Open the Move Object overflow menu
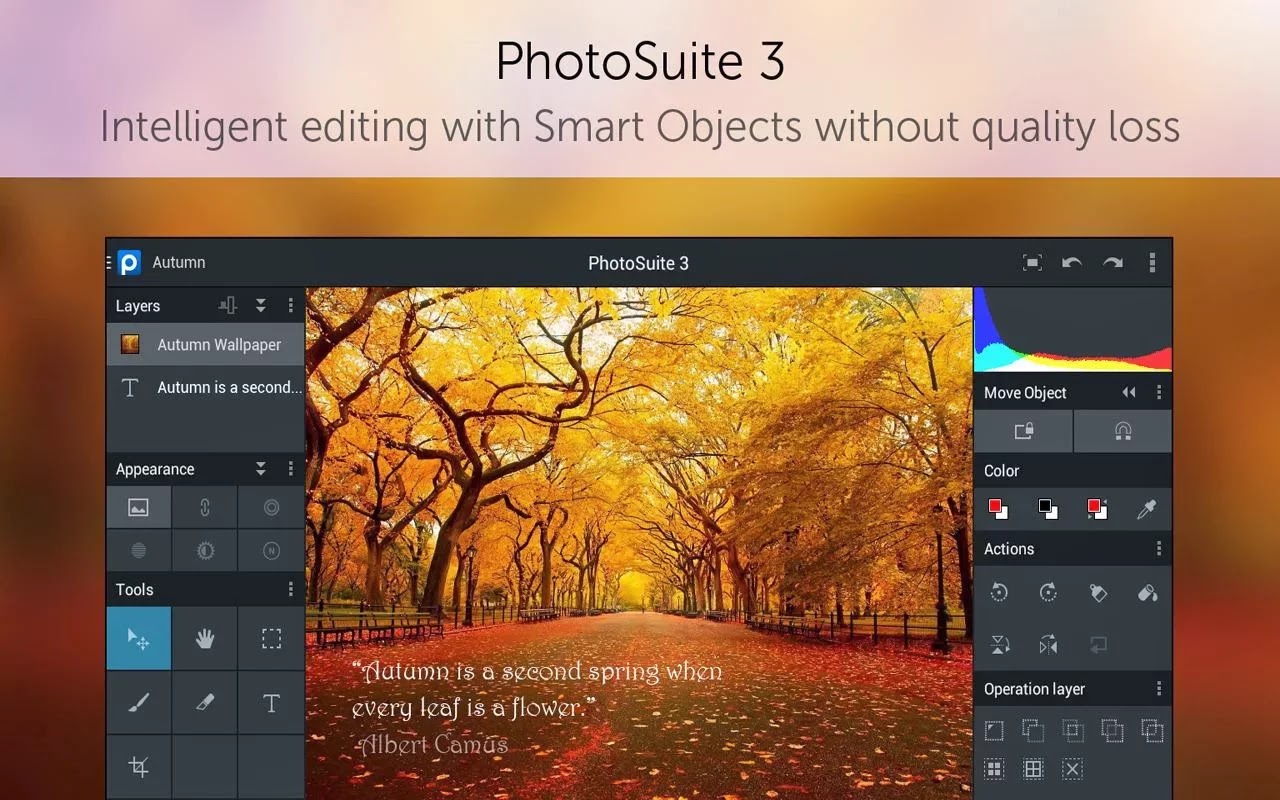 (x=1159, y=393)
